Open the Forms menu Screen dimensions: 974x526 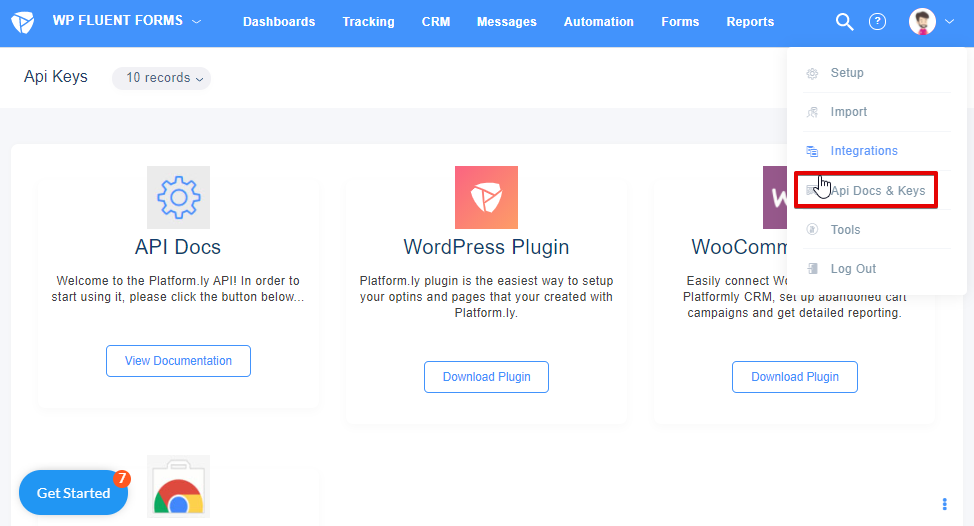tap(680, 22)
